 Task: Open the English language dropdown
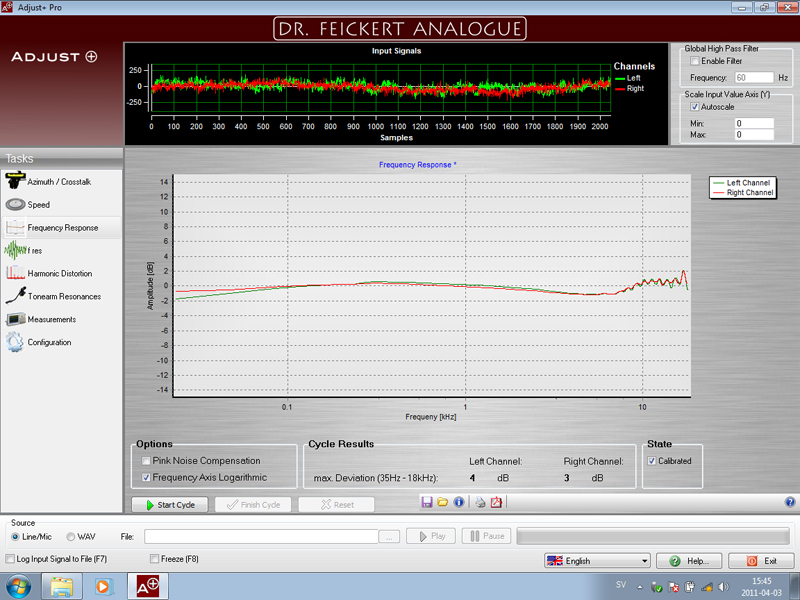point(597,561)
